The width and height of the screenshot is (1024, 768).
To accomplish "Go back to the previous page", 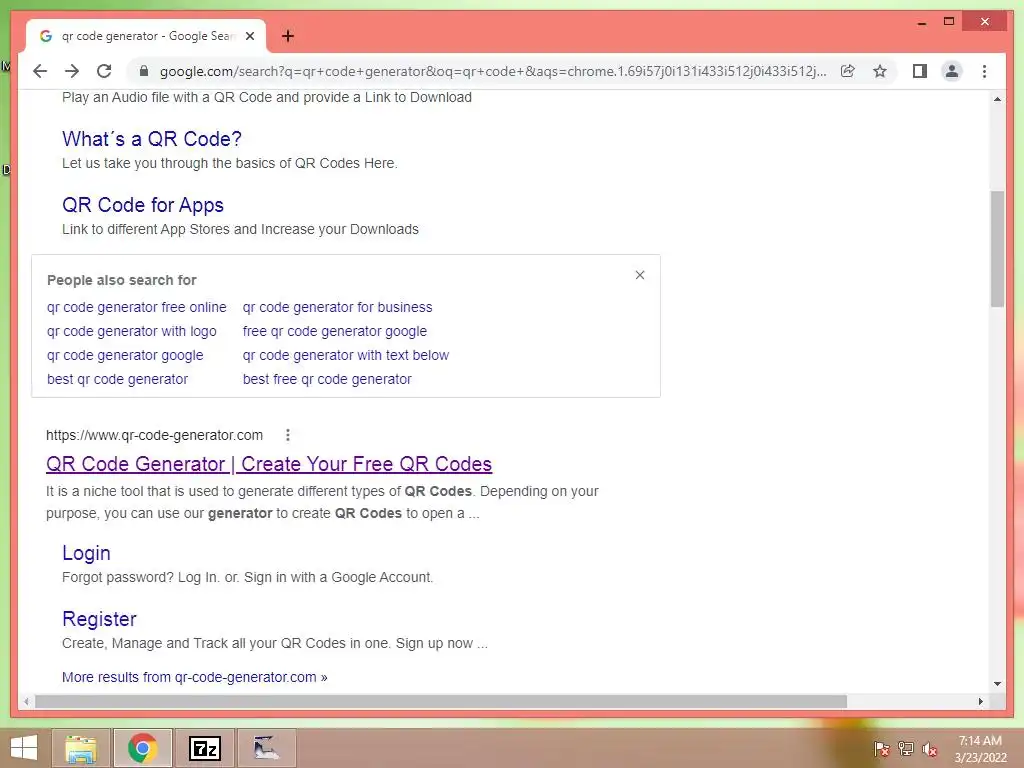I will (40, 71).
